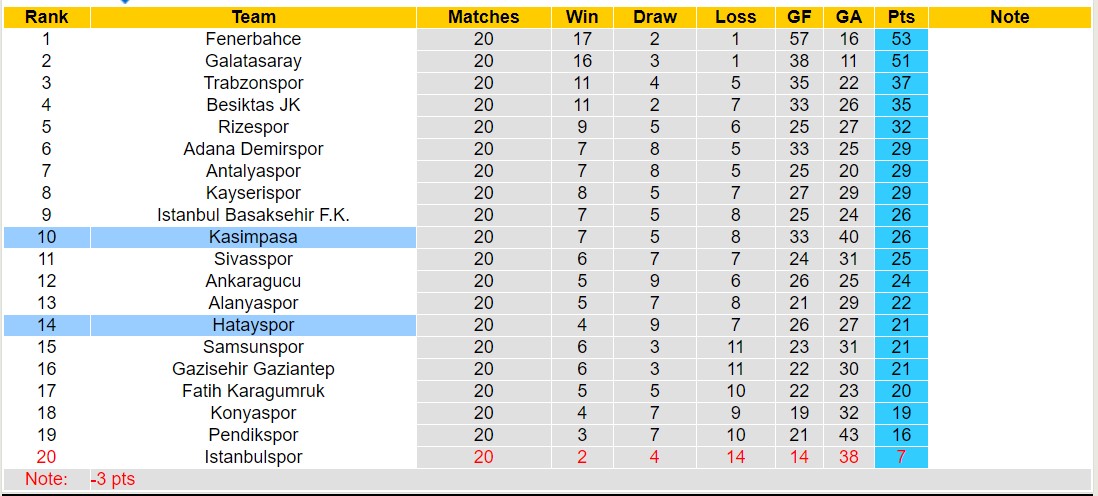Click the GA column header
The width and height of the screenshot is (1098, 496).
click(849, 17)
